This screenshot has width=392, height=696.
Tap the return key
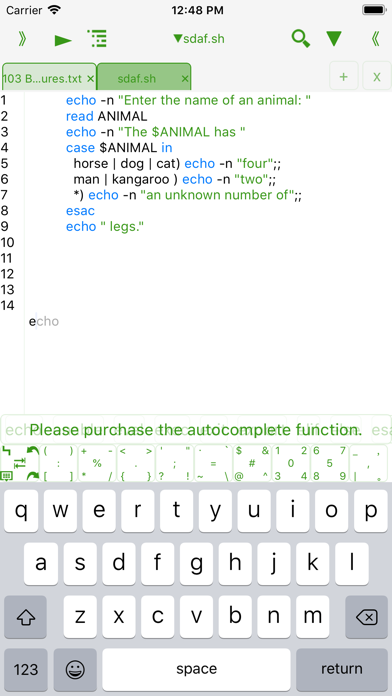click(342, 669)
